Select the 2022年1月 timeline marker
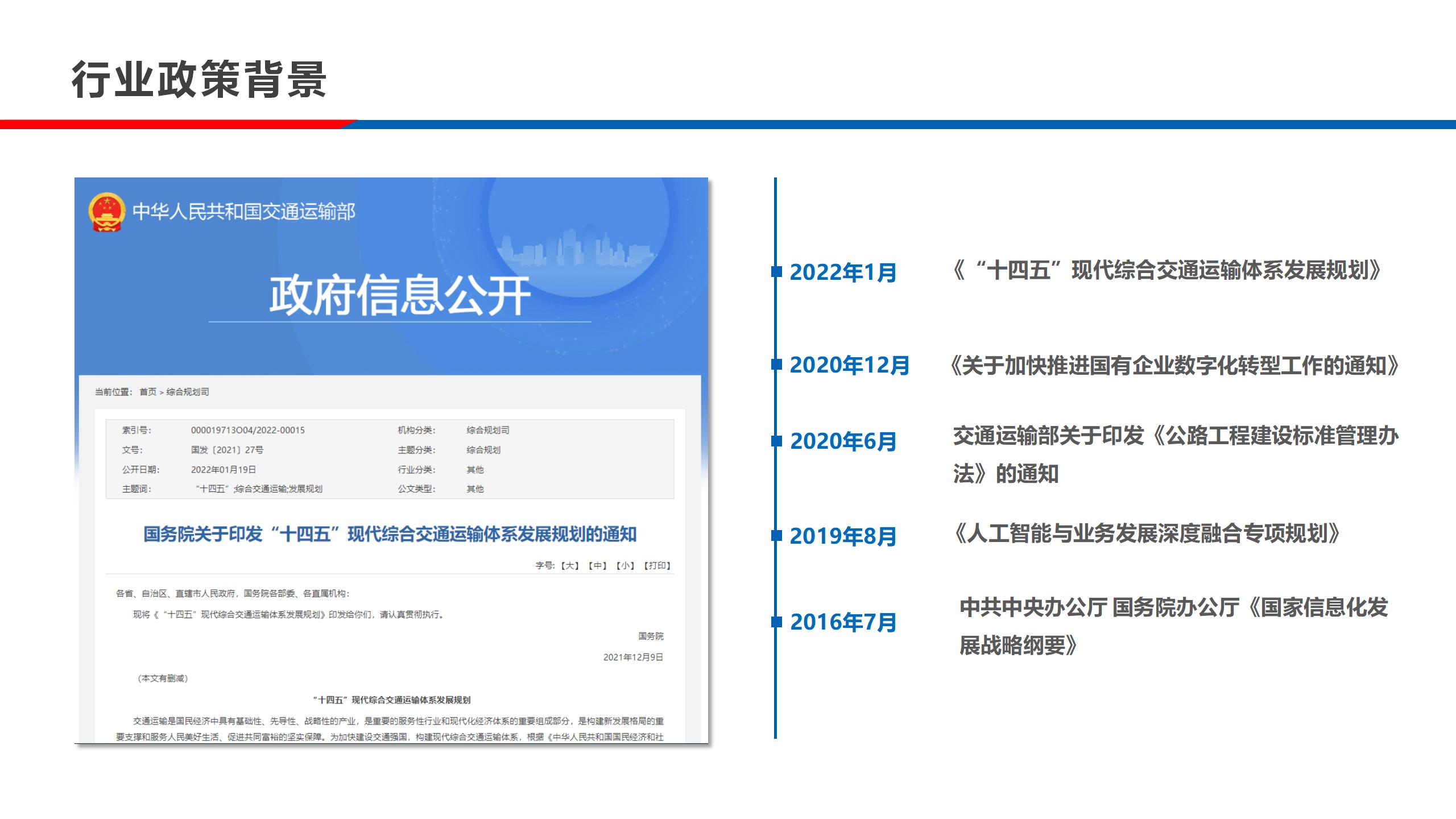Image resolution: width=1456 pixels, height=819 pixels. point(777,272)
